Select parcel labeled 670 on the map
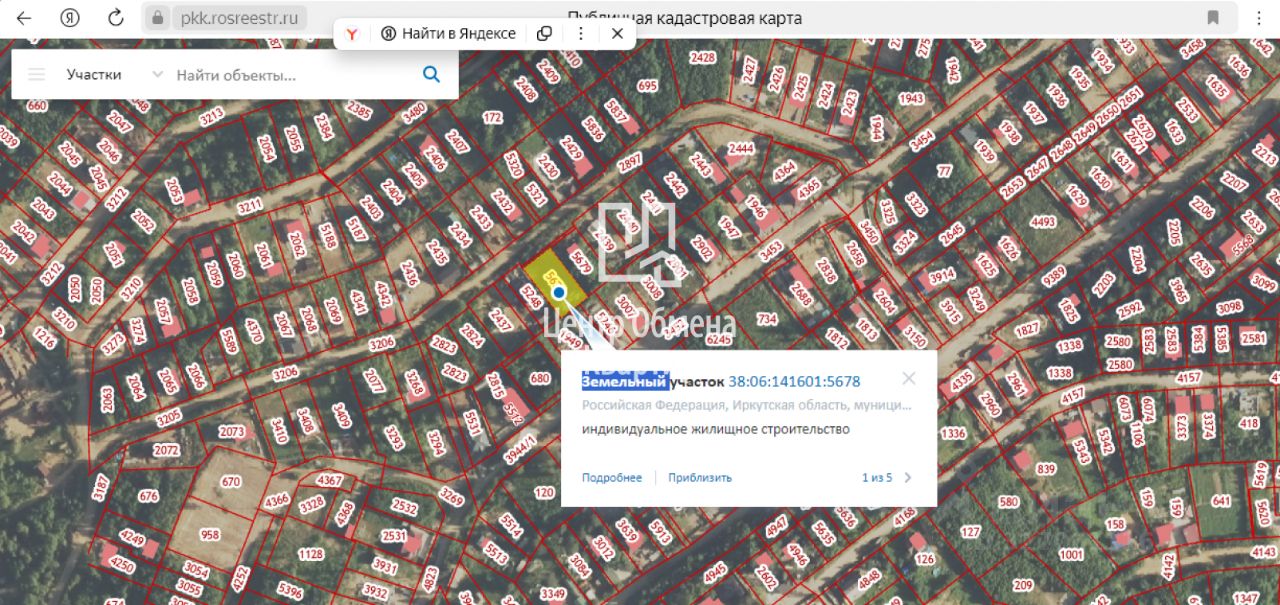 tap(231, 481)
